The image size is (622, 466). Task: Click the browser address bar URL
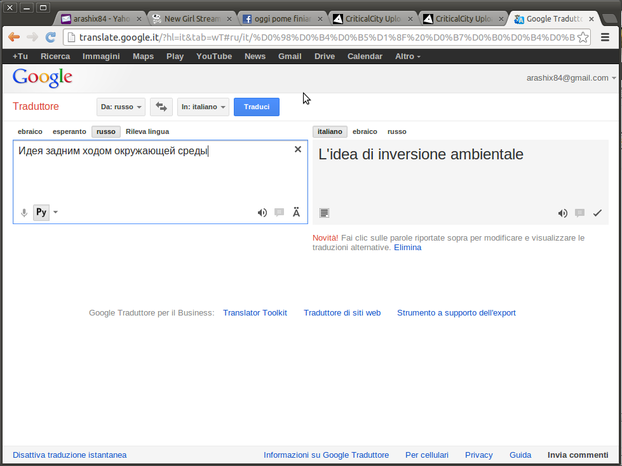point(326,37)
